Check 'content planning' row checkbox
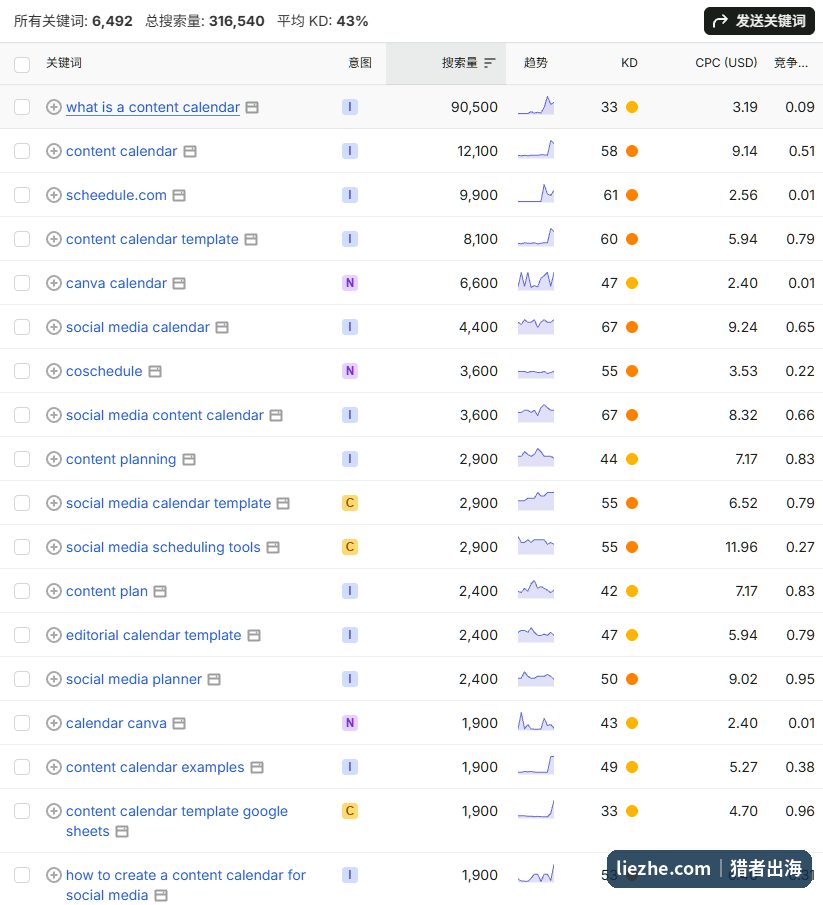This screenshot has height=905, width=823. 22,459
